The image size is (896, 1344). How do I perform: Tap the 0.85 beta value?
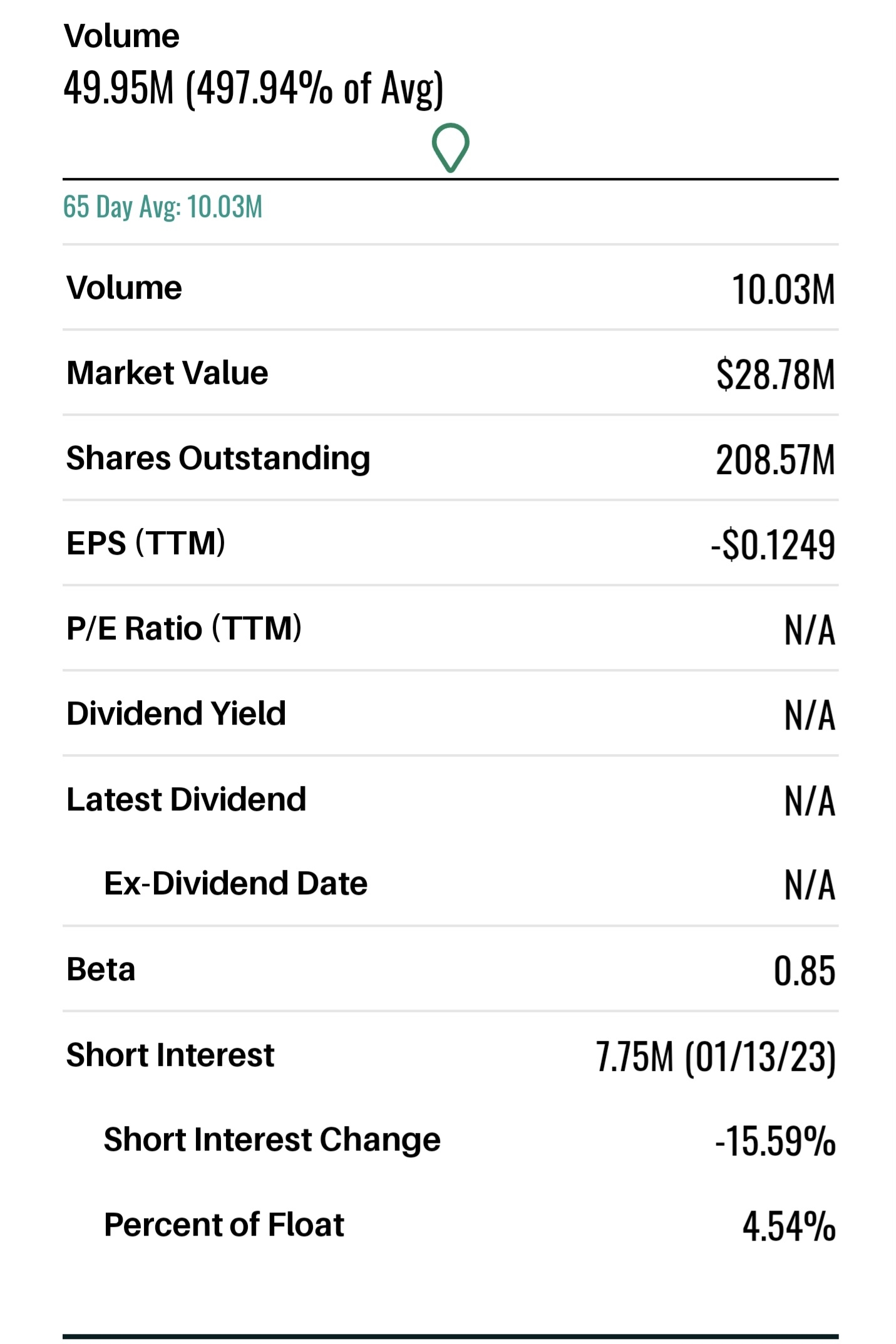(804, 971)
